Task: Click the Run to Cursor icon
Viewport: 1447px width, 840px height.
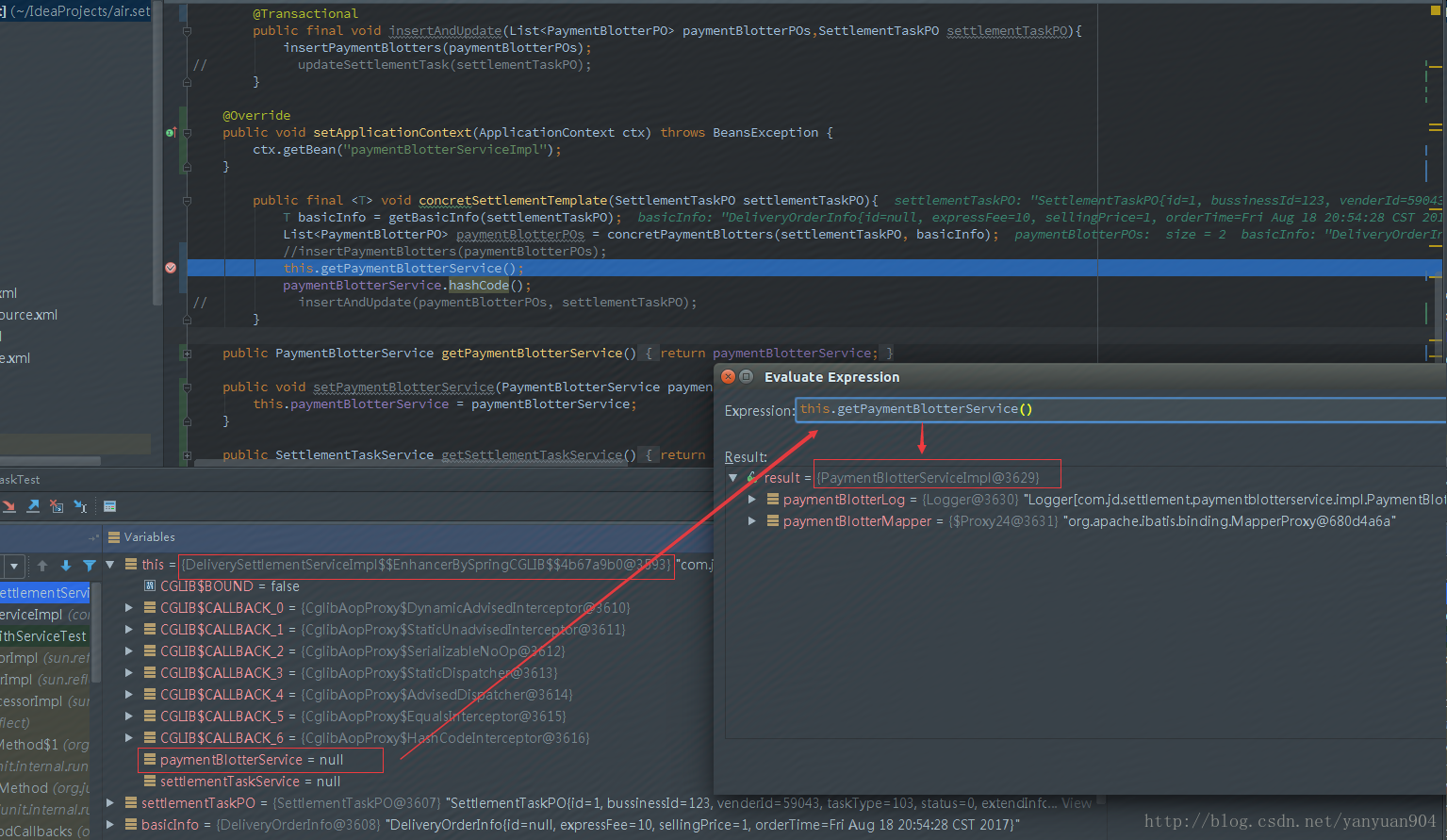Action: point(80,506)
